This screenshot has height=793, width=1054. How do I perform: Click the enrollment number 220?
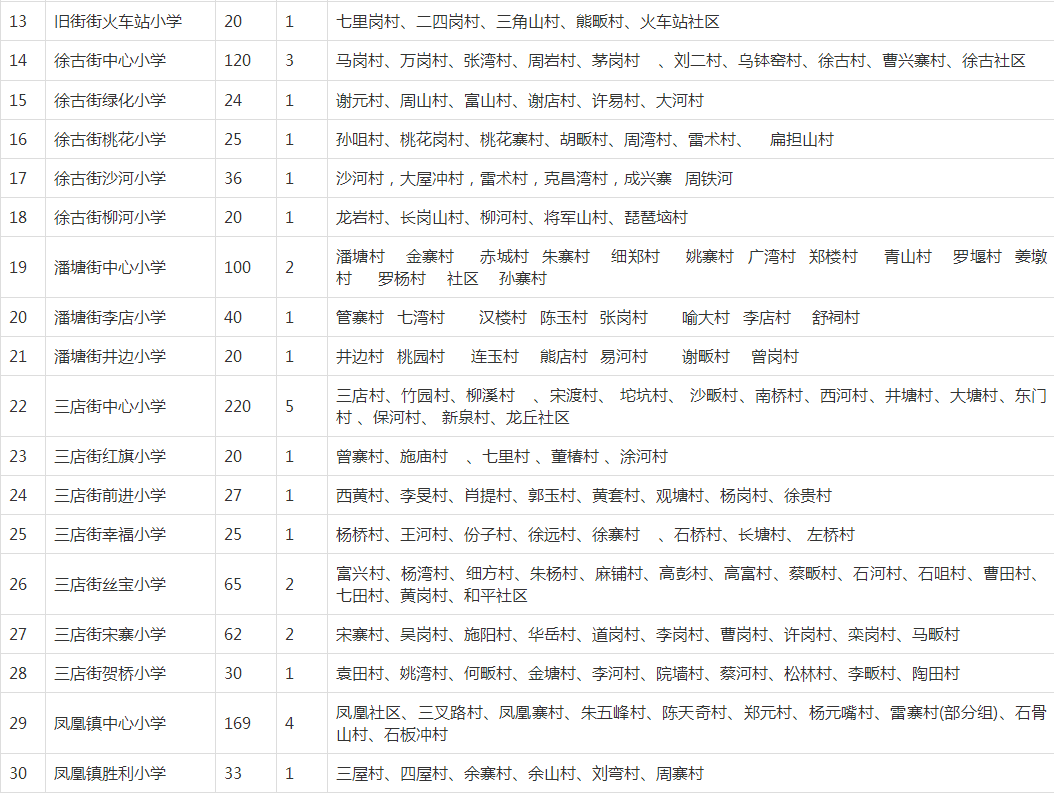[237, 407]
